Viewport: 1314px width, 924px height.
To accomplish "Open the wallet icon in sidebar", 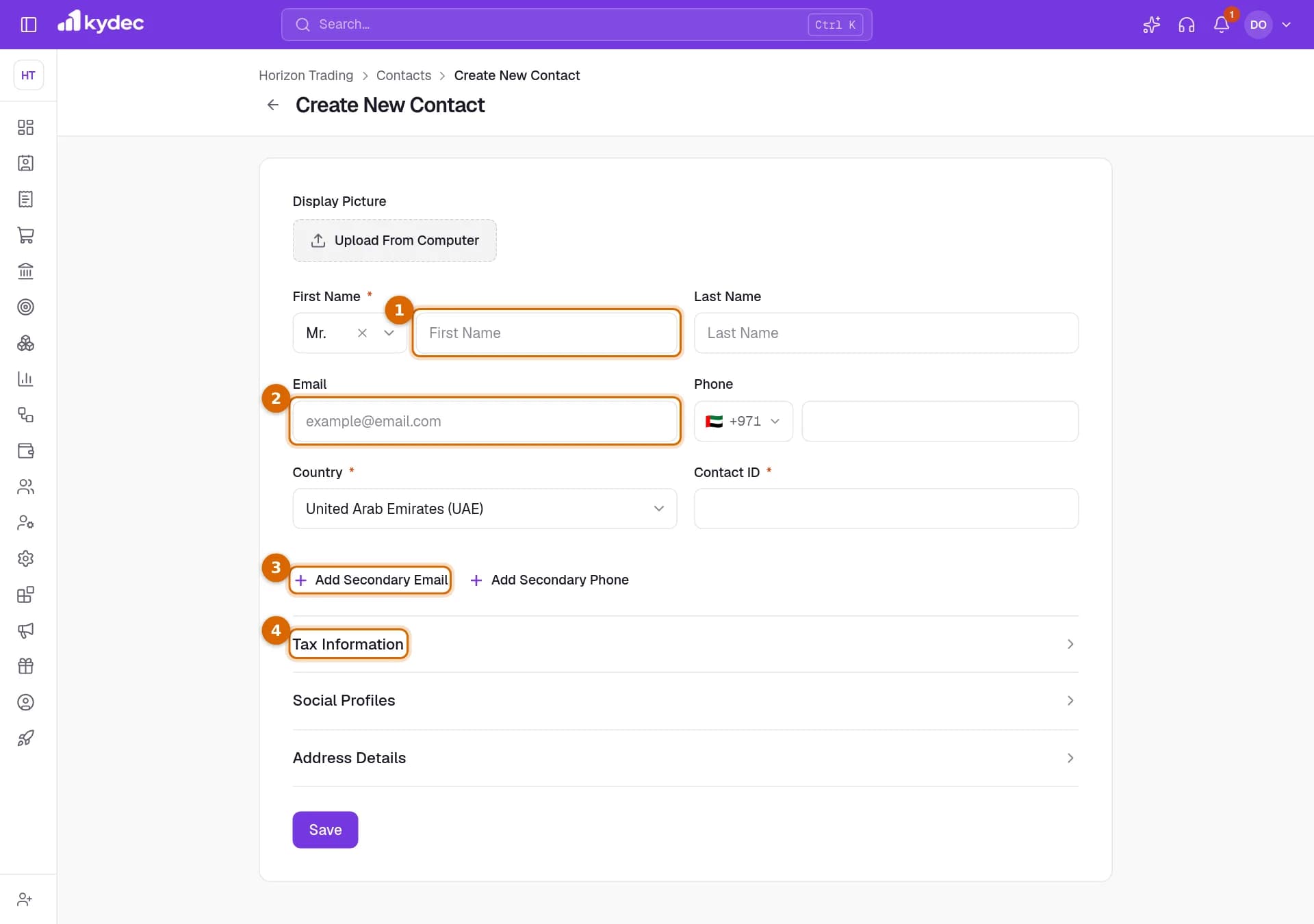I will (x=25, y=450).
